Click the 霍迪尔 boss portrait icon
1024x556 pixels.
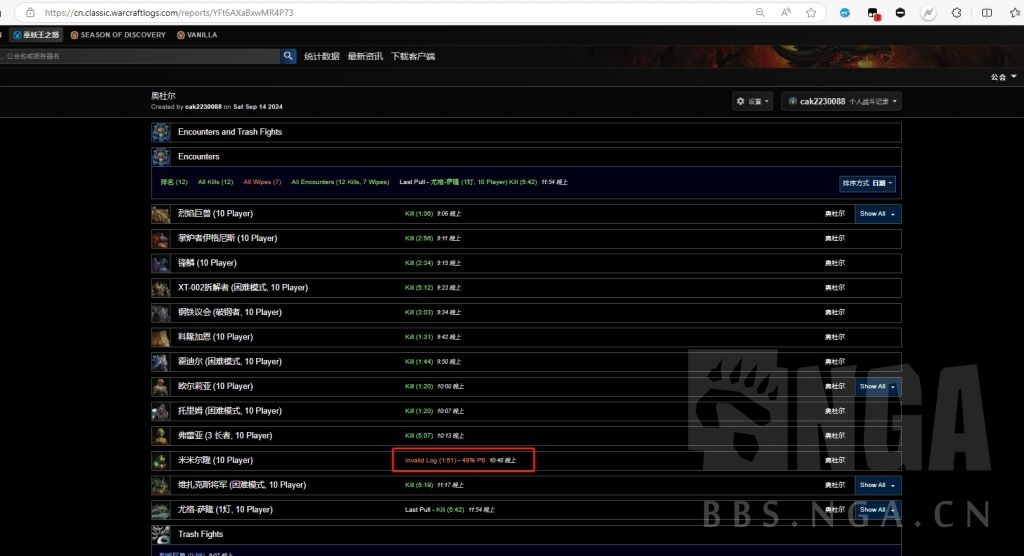(161, 362)
